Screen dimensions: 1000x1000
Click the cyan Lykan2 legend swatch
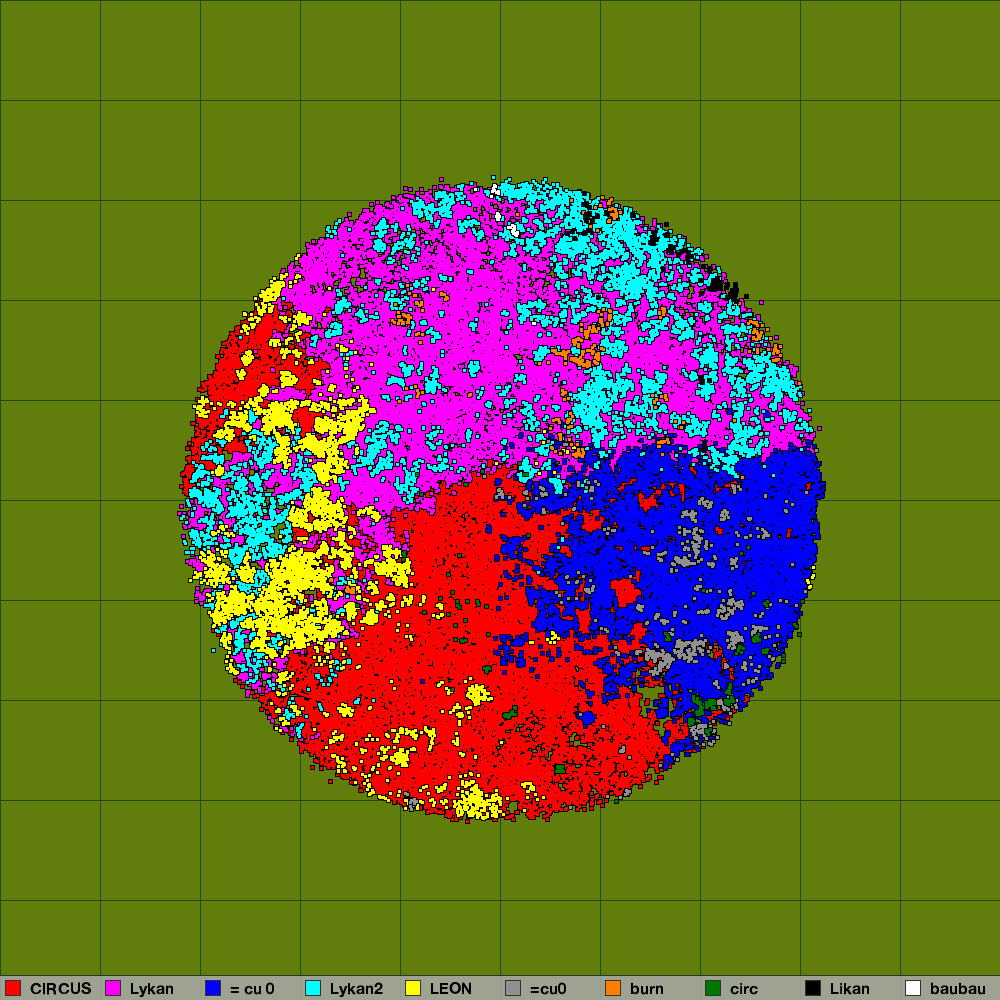[313, 988]
